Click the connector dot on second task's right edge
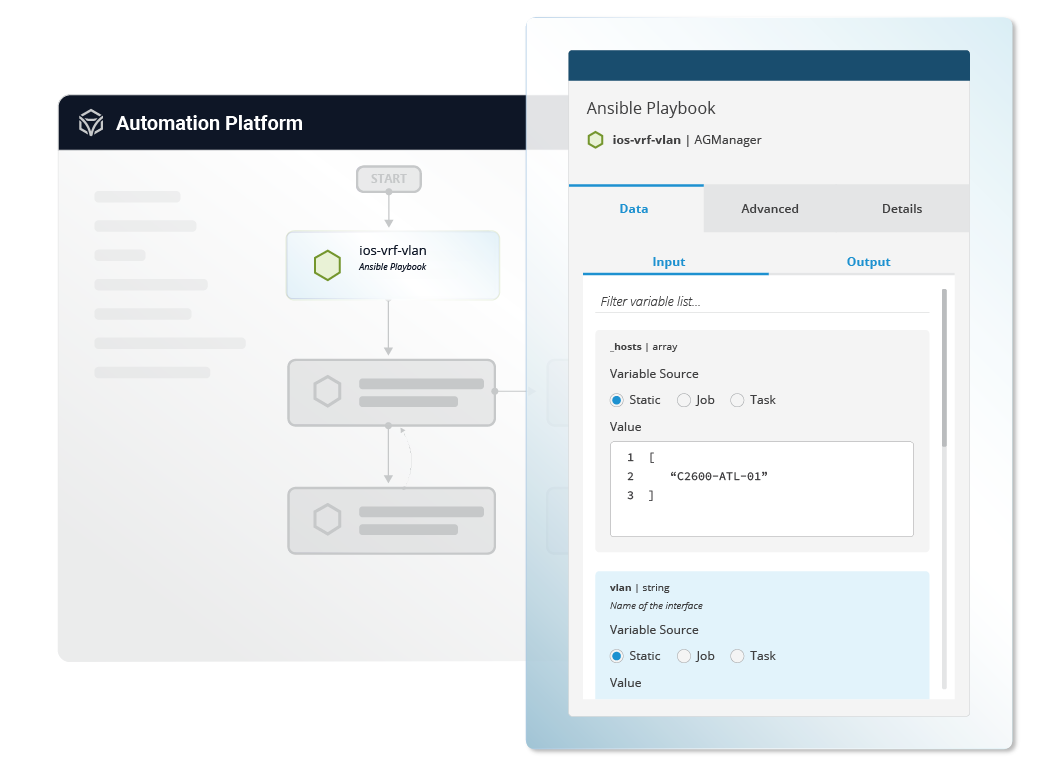The height and width of the screenshot is (777, 1061). point(495,392)
